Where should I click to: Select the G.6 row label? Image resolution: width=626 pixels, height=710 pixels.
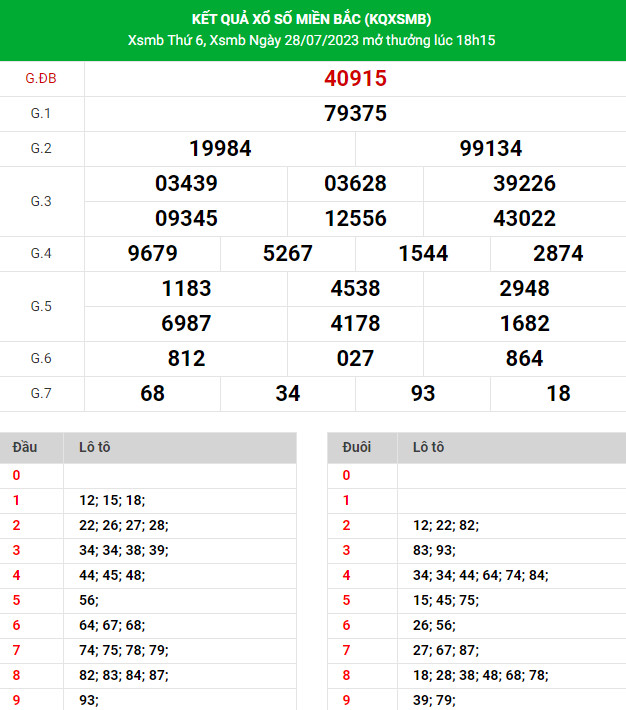(41, 358)
